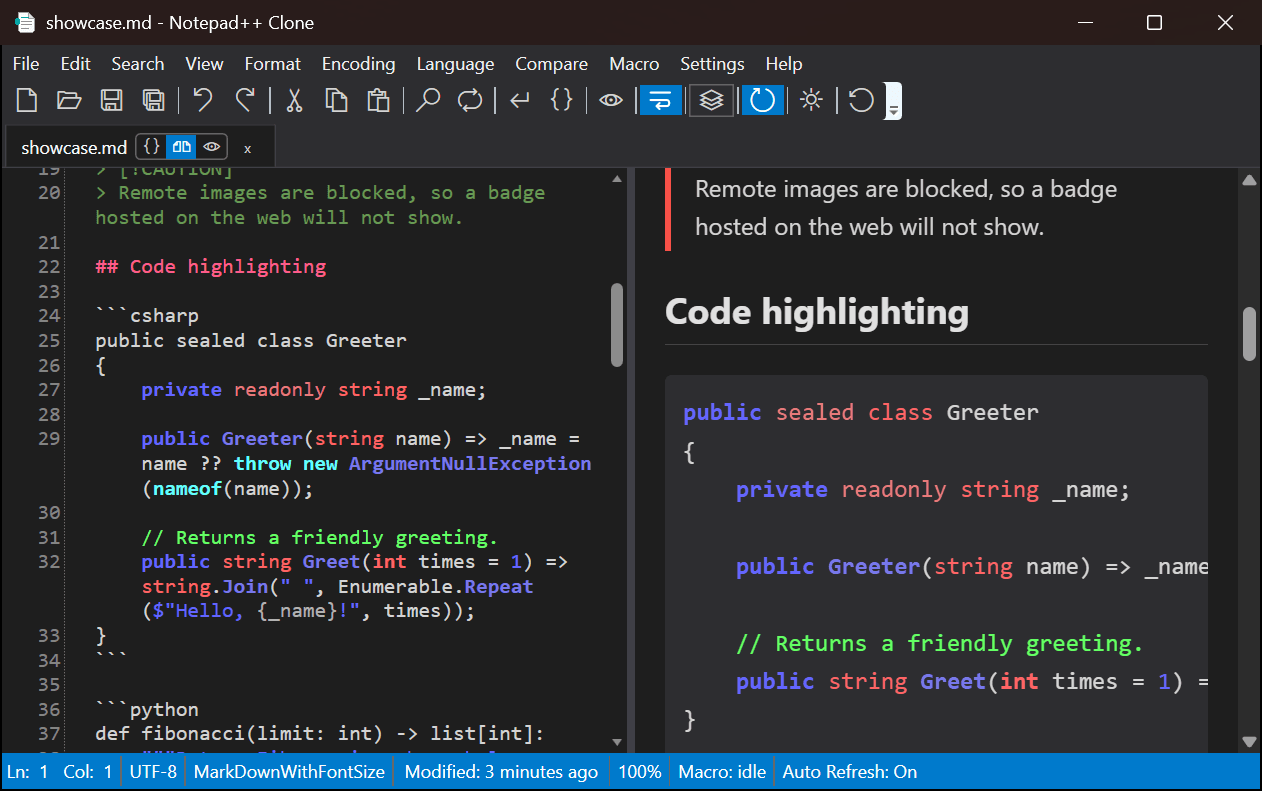Viewport: 1262px width, 791px height.
Task: Expand the toolbar overflow dropdown arrow
Action: coord(894,101)
